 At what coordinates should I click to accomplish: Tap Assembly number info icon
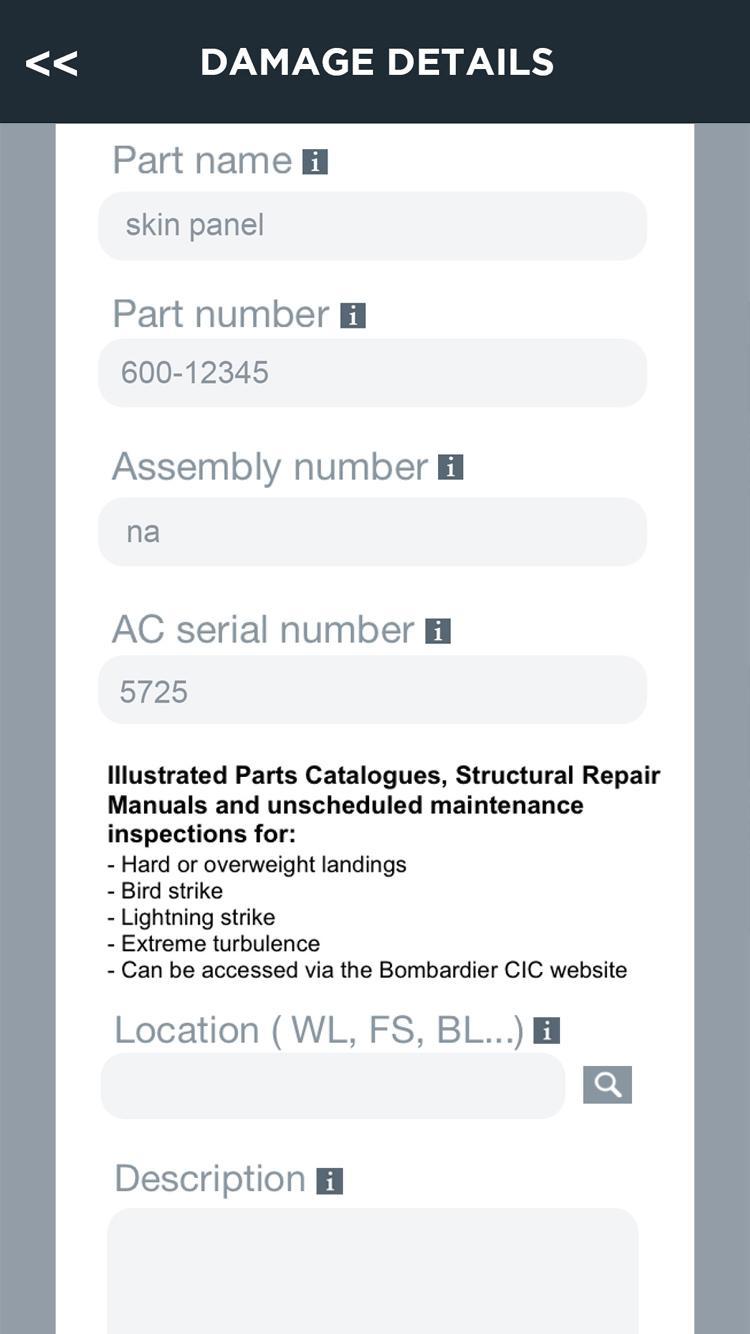[x=451, y=467]
